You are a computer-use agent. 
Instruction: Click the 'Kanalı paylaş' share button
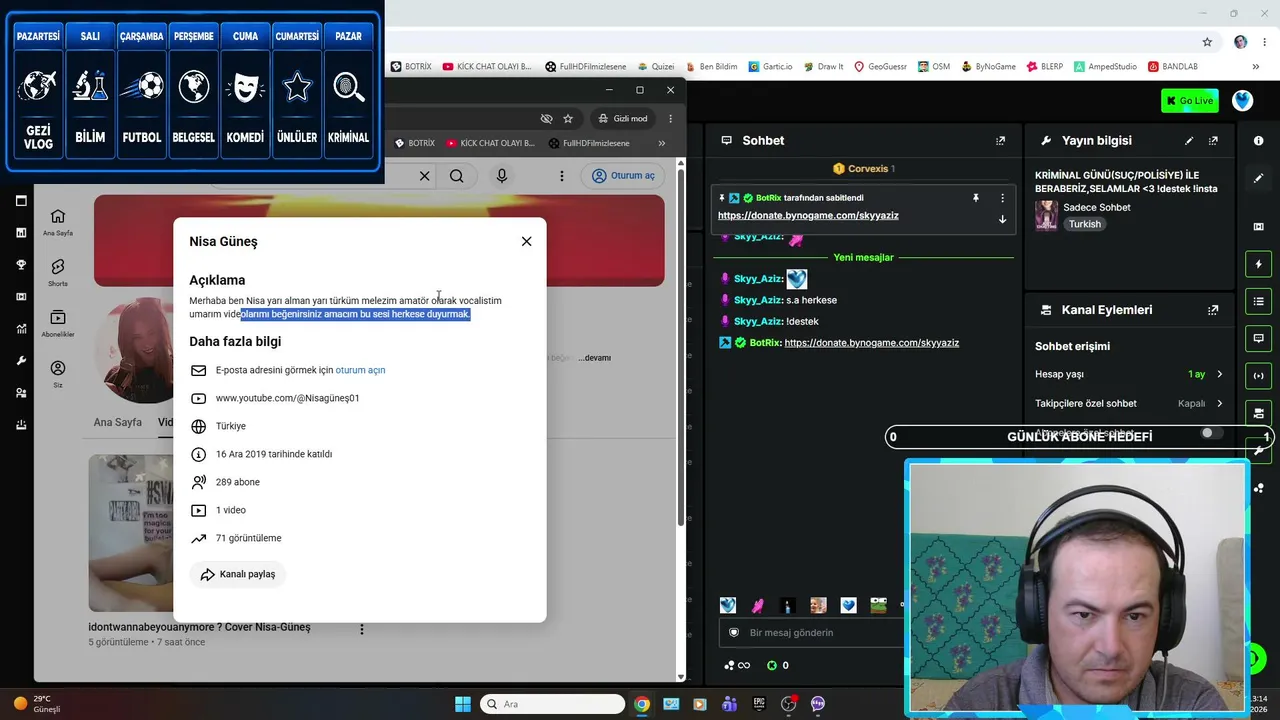(238, 574)
